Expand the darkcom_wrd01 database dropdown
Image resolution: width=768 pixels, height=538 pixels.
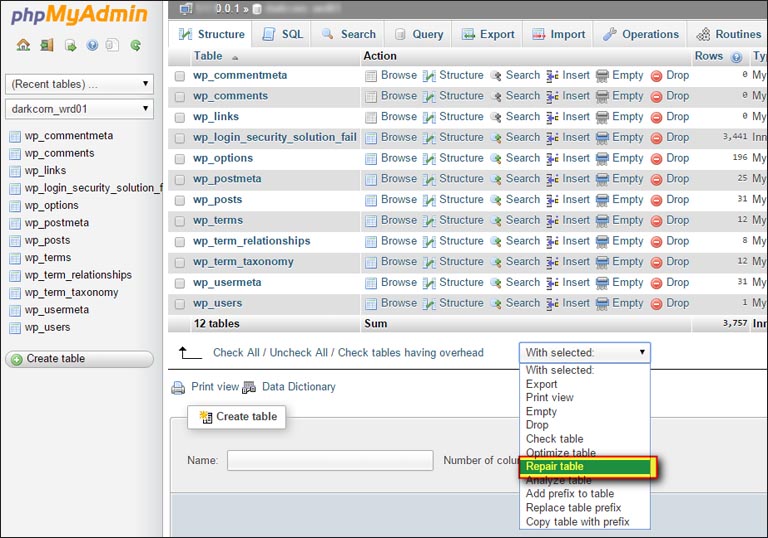point(79,108)
